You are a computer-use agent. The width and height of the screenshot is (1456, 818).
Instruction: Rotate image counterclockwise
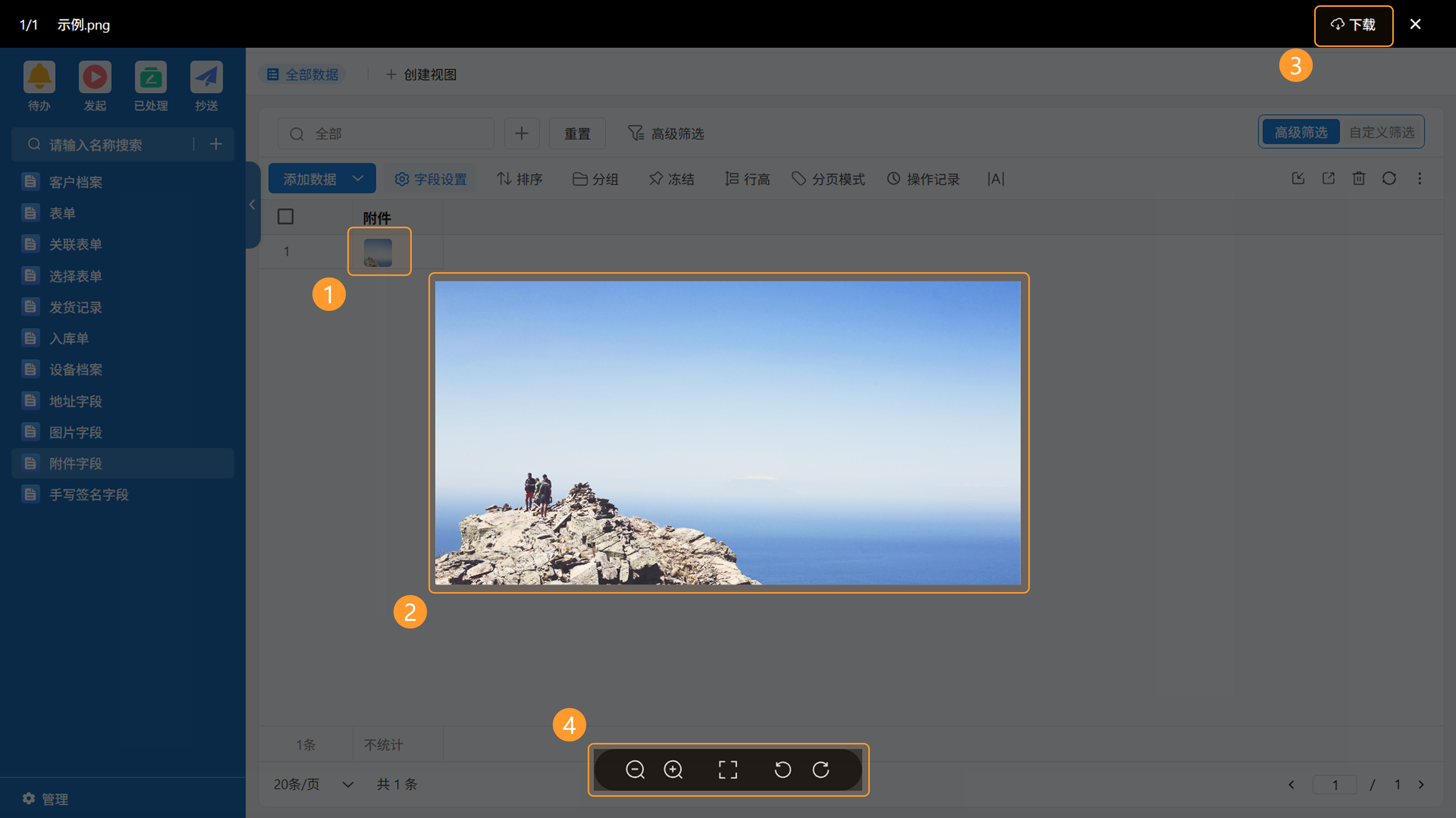pos(782,769)
